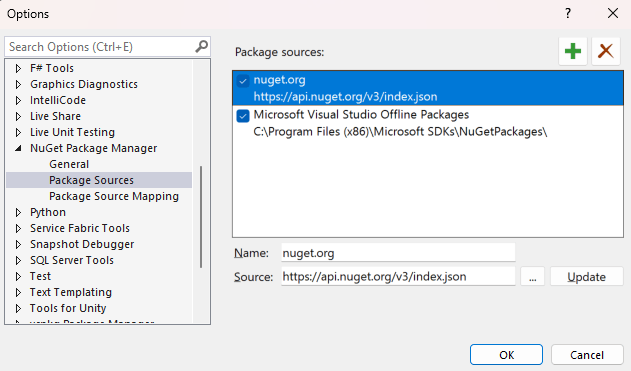The width and height of the screenshot is (631, 371).
Task: Expand the Python options node
Action: tap(19, 212)
